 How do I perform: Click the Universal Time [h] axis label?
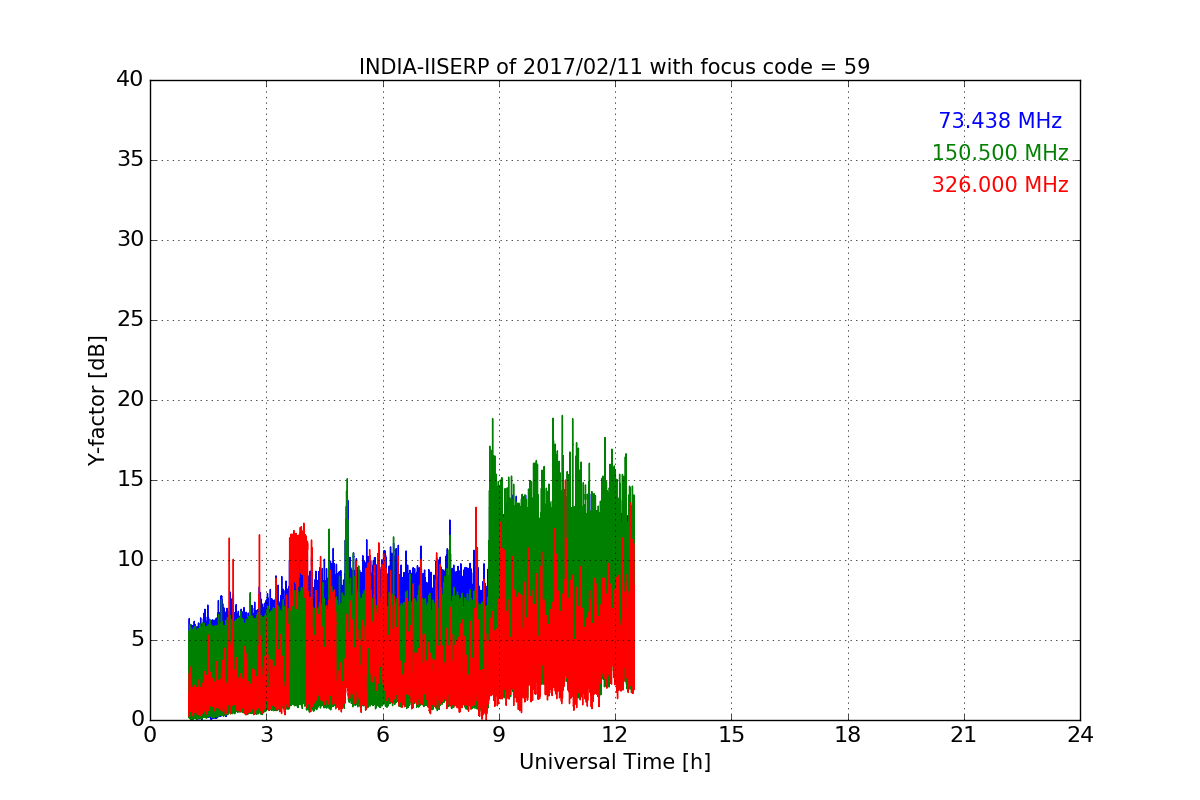pyautogui.click(x=614, y=762)
